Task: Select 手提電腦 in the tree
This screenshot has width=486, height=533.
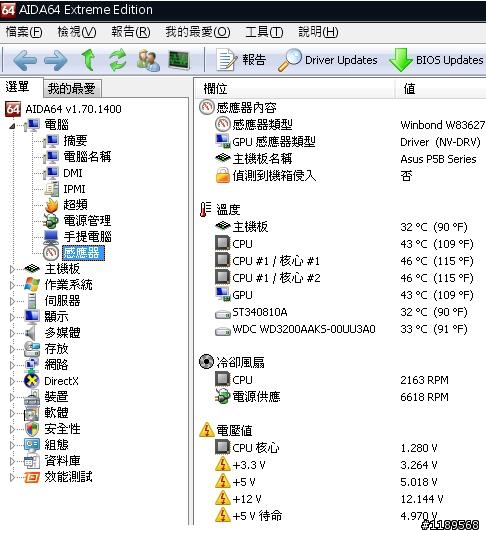Action: (x=87, y=237)
